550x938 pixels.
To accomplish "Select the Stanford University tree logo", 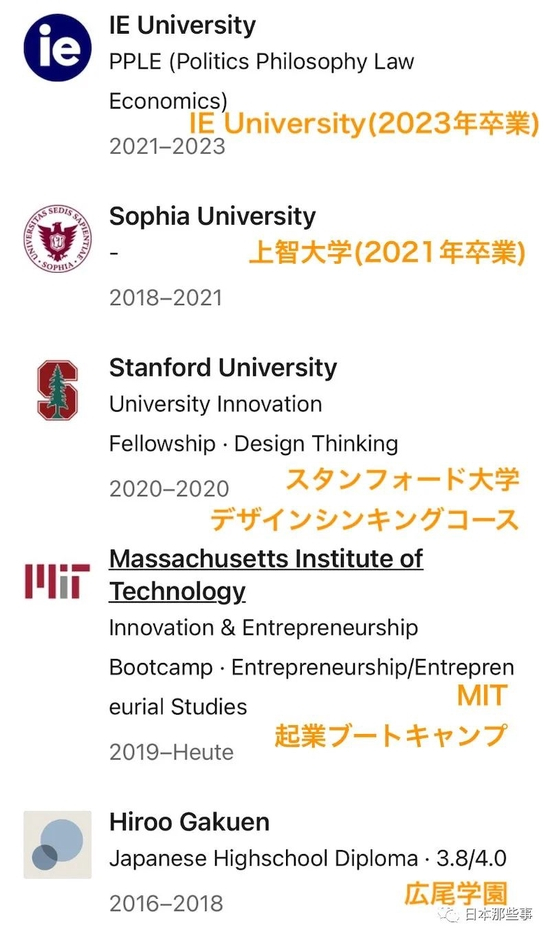I will tap(57, 389).
